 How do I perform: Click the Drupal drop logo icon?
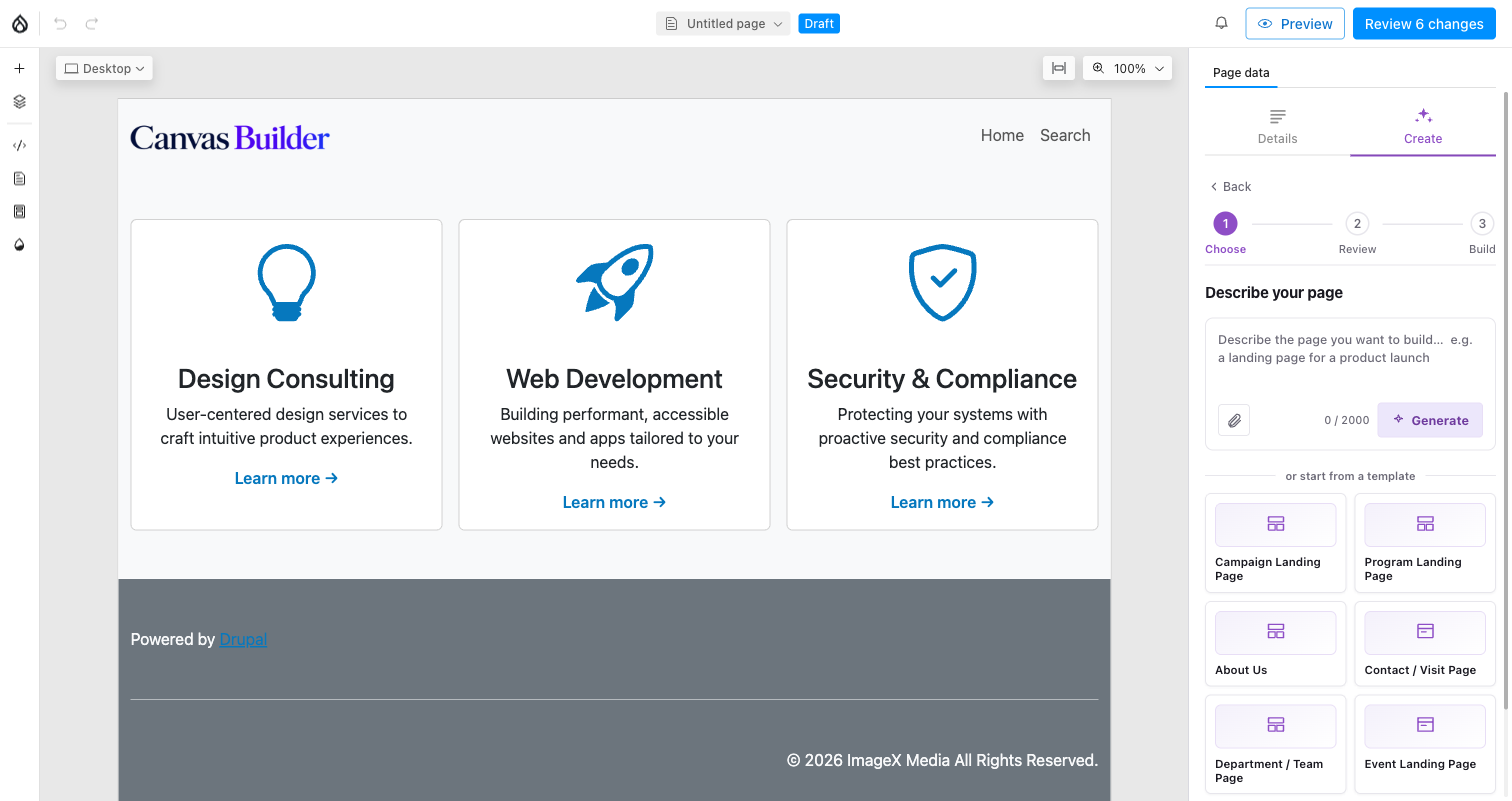pyautogui.click(x=19, y=23)
